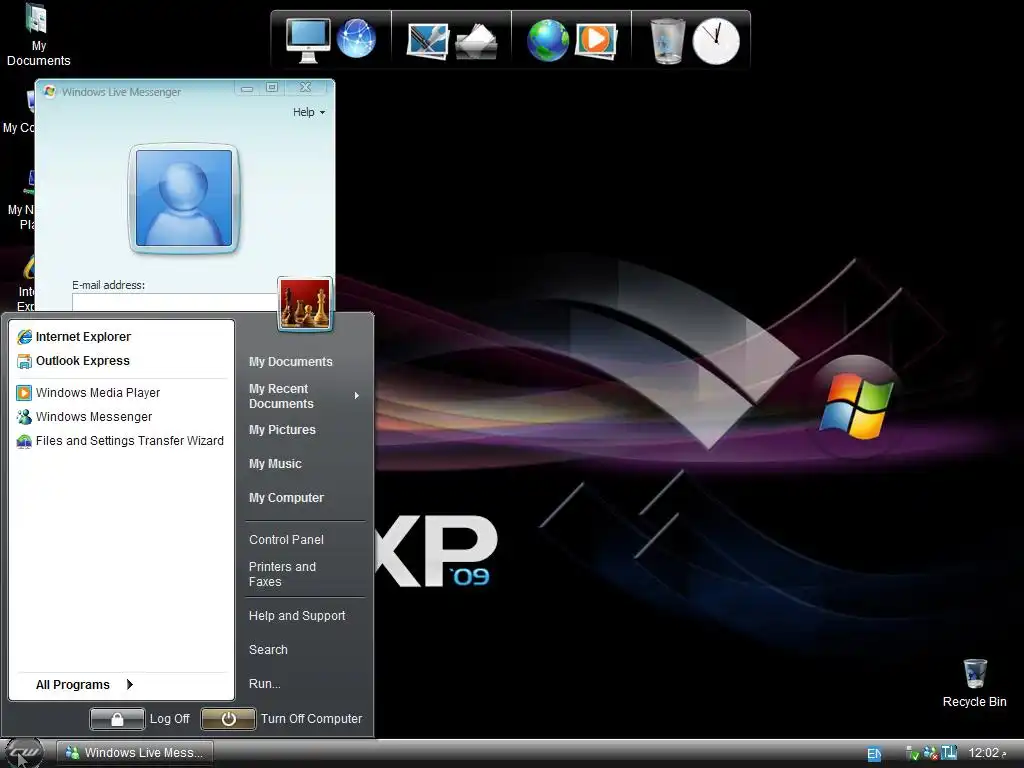Screen dimensions: 1024x768
Task: Maximize the Windows Live Messenger window
Action: (272, 88)
